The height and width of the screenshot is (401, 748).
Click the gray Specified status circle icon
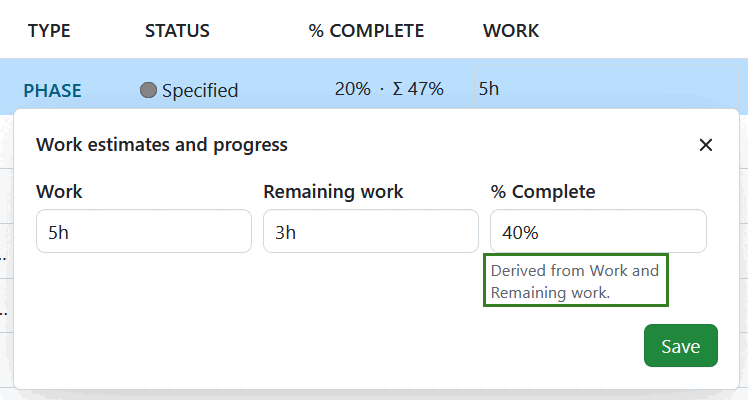(x=149, y=90)
